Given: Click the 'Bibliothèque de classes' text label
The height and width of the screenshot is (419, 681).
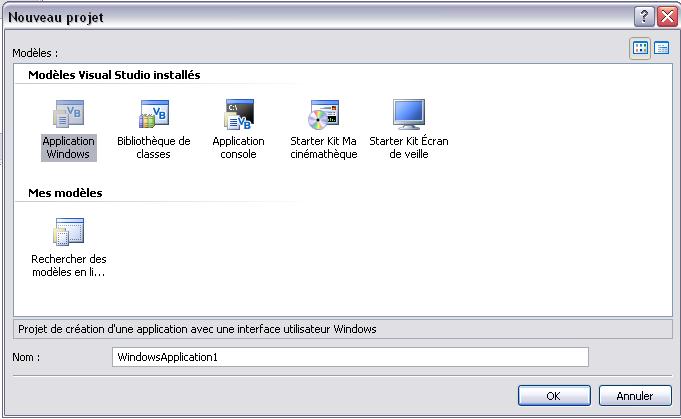Looking at the screenshot, I should (x=154, y=148).
